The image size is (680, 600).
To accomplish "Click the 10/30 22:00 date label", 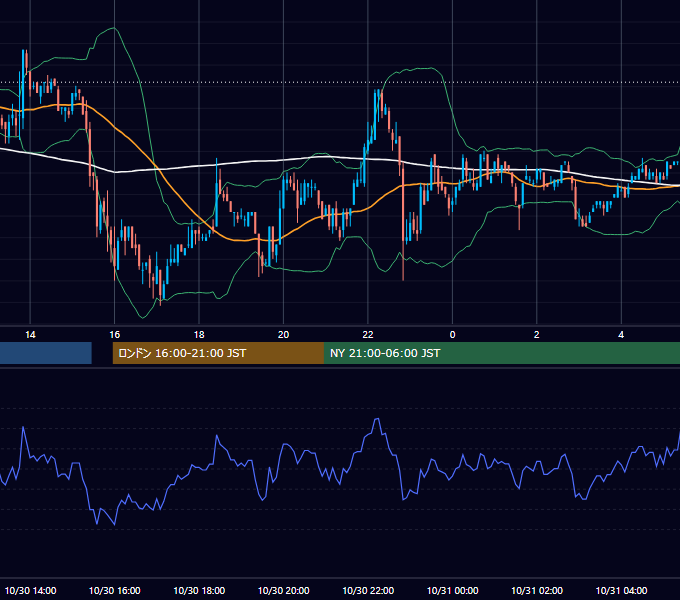I will (x=368, y=590).
